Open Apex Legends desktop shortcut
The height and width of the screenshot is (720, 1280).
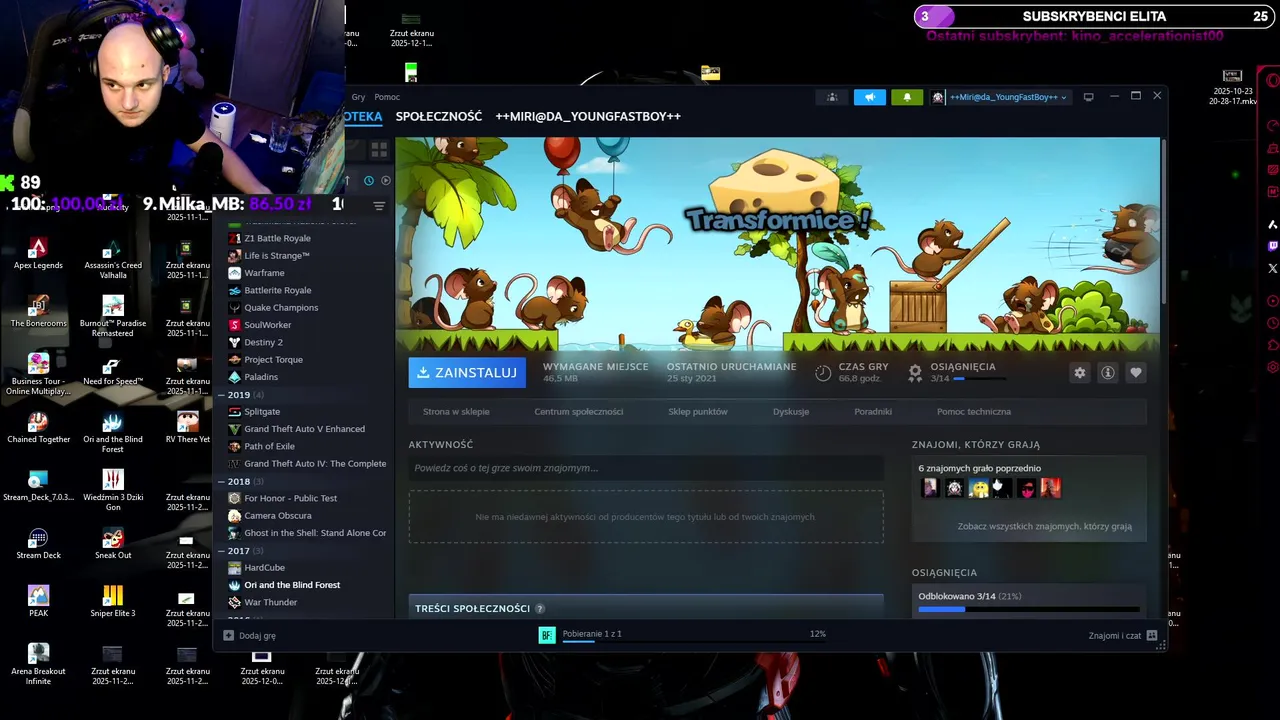[x=38, y=253]
